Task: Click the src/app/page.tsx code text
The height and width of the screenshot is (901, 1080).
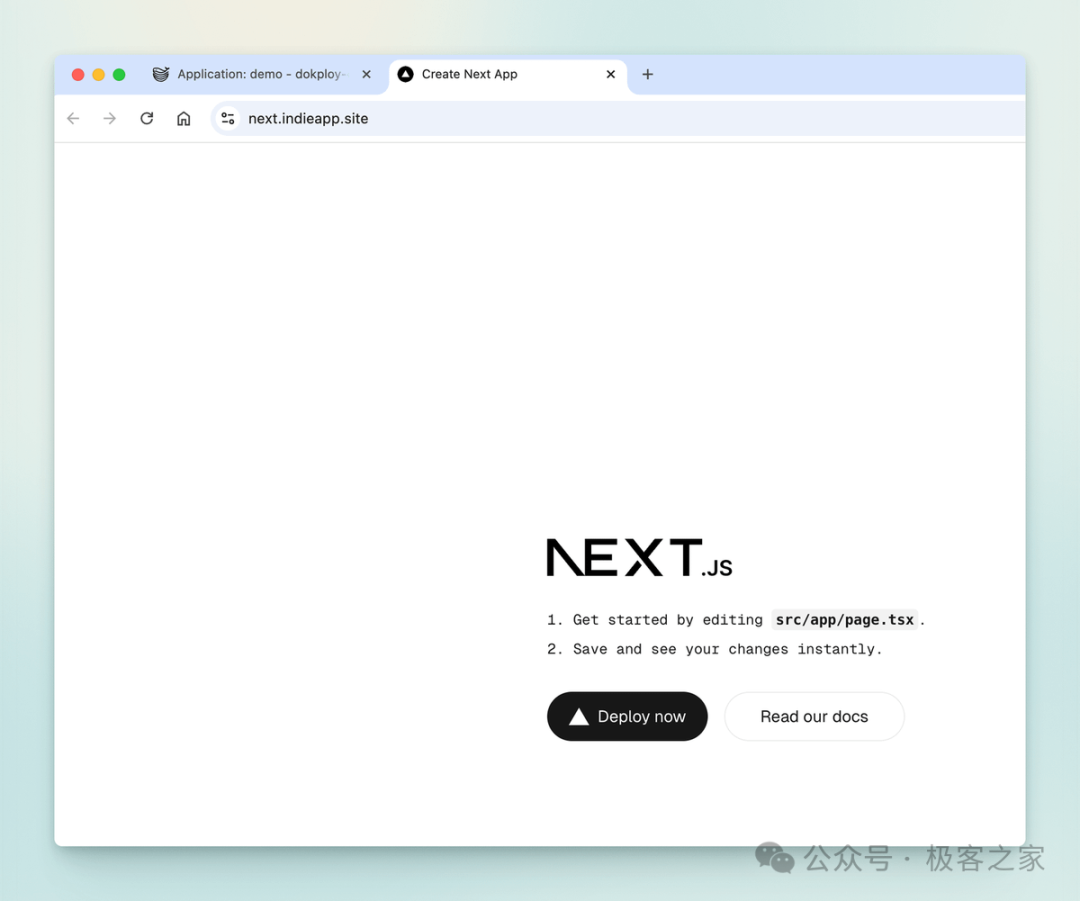Action: [844, 620]
